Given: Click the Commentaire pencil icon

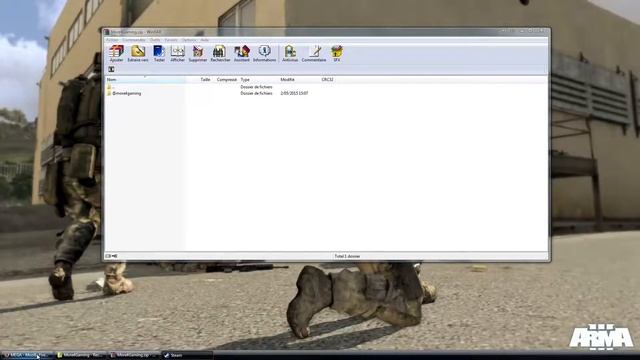Looking at the screenshot, I should tap(314, 53).
